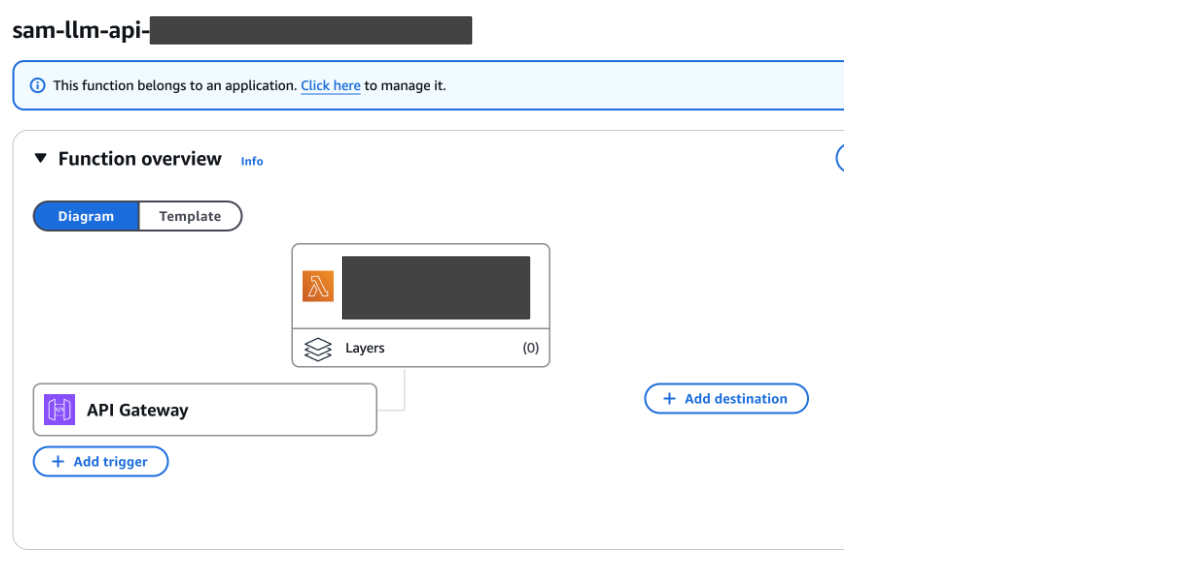Collapse the Function overview section
The height and width of the screenshot is (564, 1192).
click(40, 159)
